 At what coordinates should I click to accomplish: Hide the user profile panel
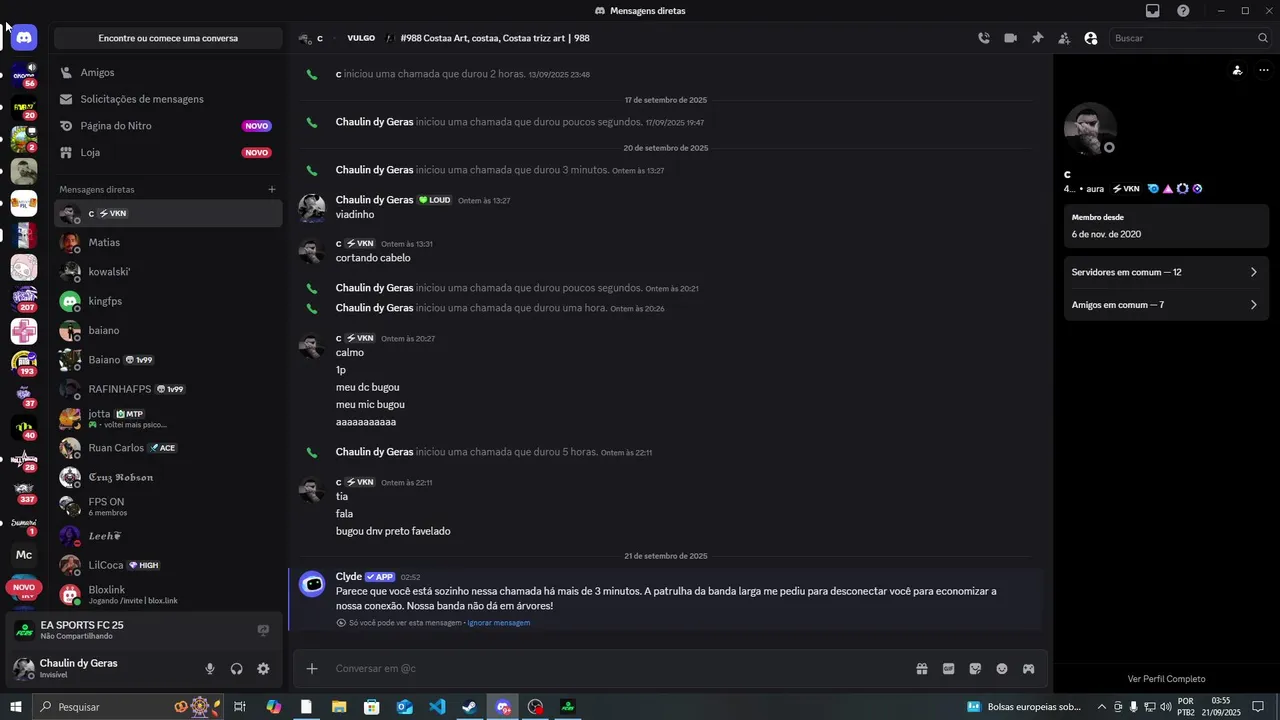coord(1091,38)
